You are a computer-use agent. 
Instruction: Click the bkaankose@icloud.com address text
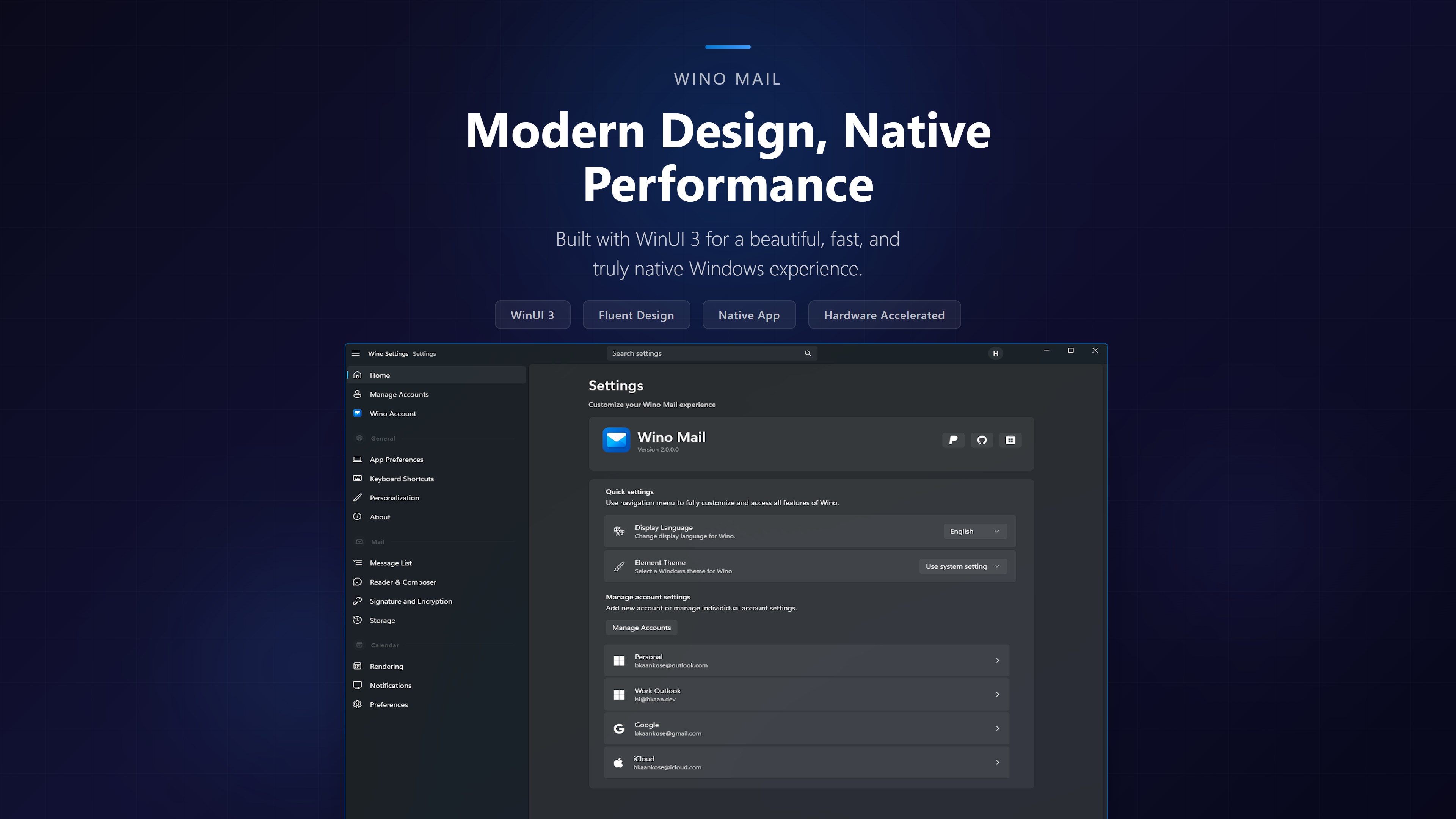point(667,767)
